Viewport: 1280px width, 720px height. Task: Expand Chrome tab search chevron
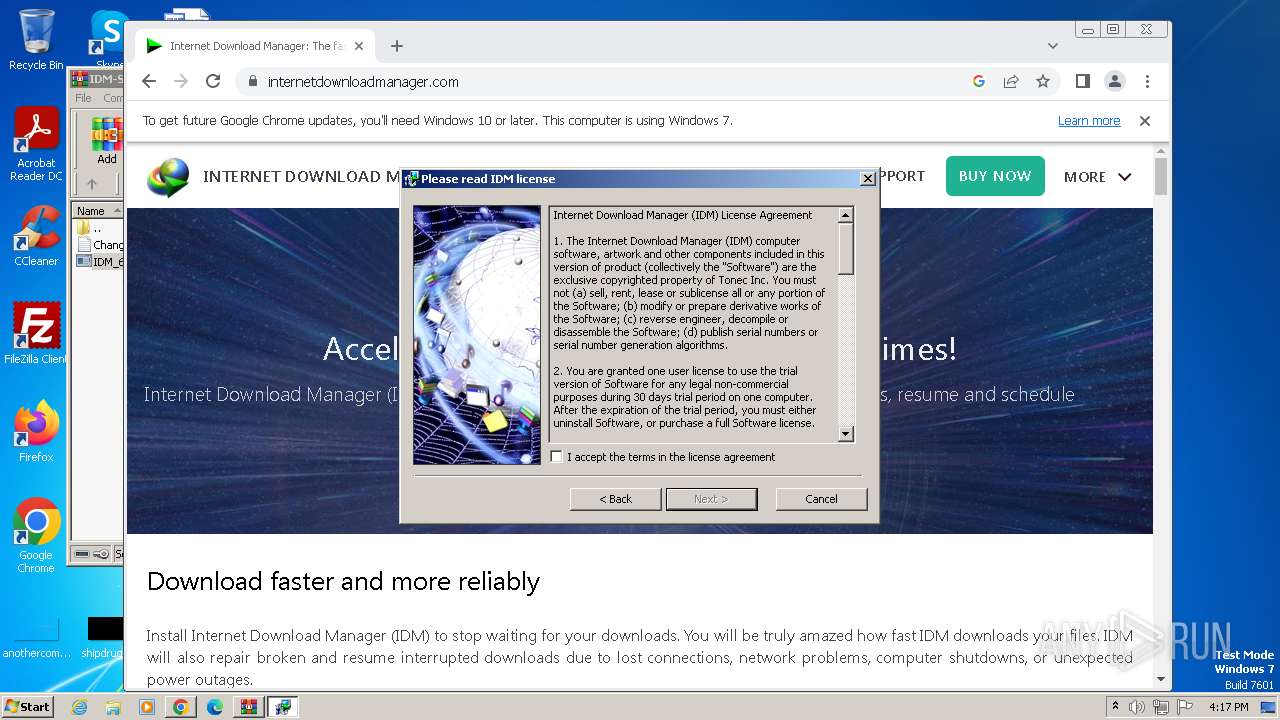1053,46
